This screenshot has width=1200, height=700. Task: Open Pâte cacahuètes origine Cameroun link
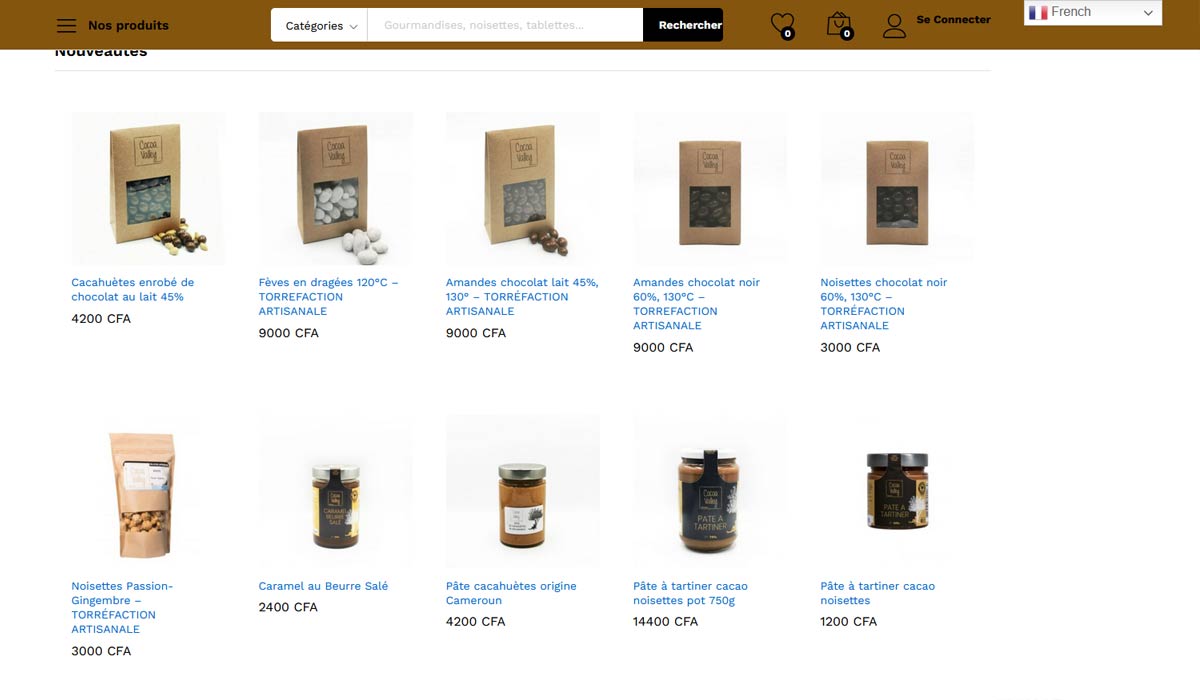tap(511, 593)
